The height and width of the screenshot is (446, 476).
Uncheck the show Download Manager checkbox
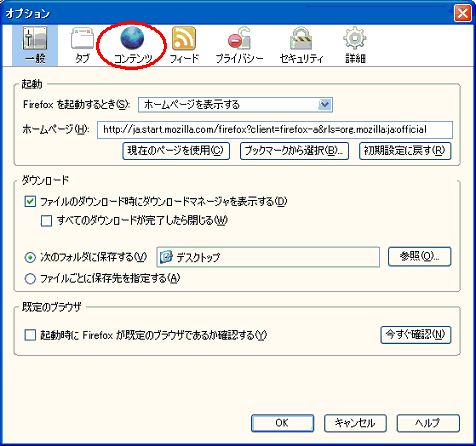point(30,202)
